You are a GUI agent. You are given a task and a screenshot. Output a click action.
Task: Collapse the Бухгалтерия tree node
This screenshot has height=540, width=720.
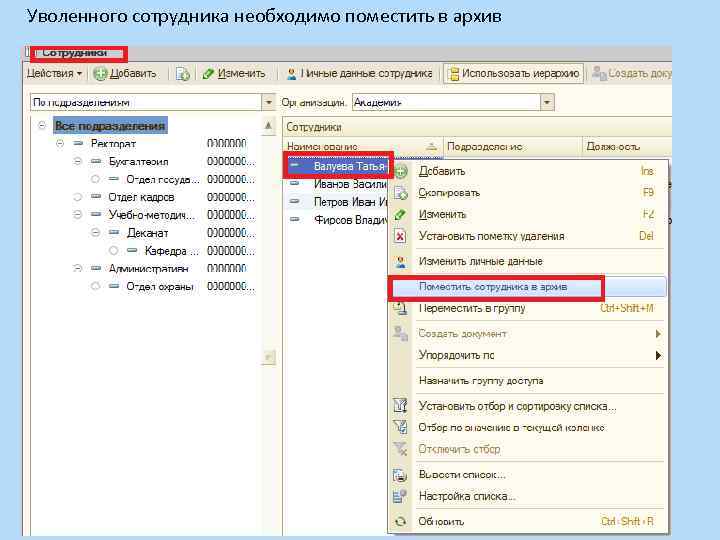(x=78, y=162)
